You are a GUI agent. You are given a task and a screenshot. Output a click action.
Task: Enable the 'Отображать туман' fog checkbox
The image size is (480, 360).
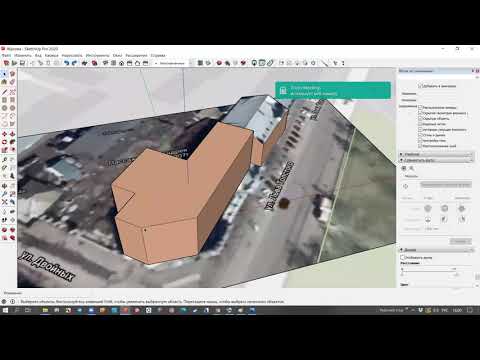tap(402, 257)
